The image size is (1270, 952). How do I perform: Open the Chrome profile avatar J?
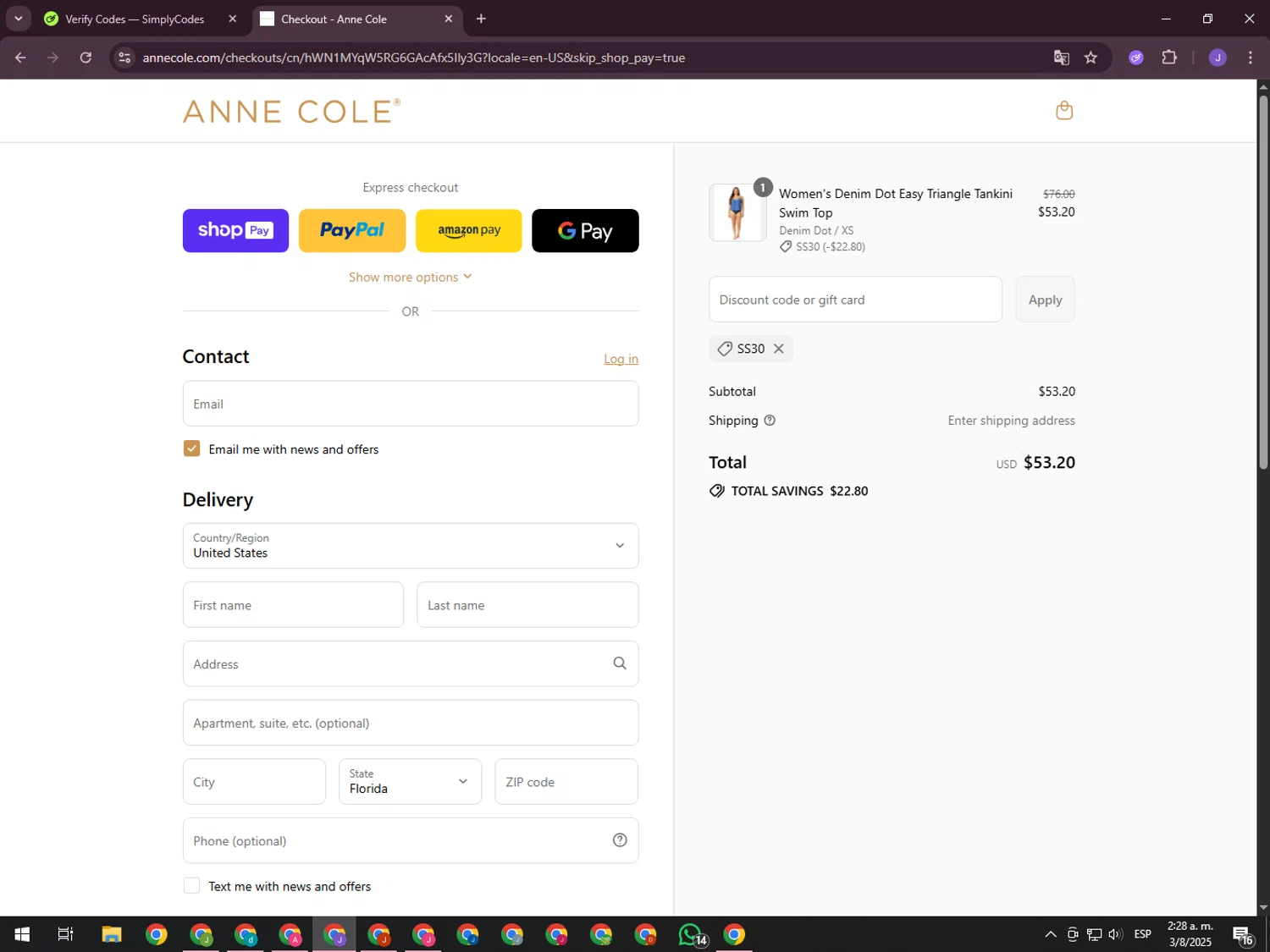tap(1218, 58)
